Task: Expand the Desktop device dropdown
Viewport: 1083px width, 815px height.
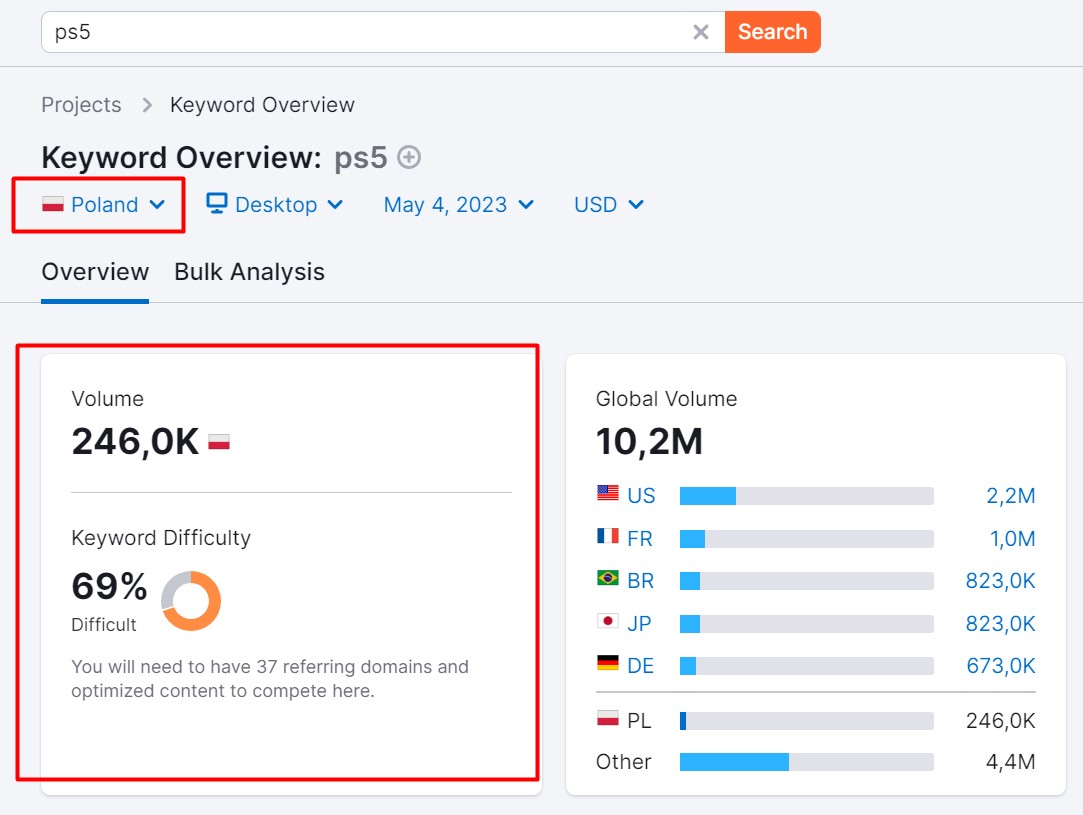Action: coord(275,204)
